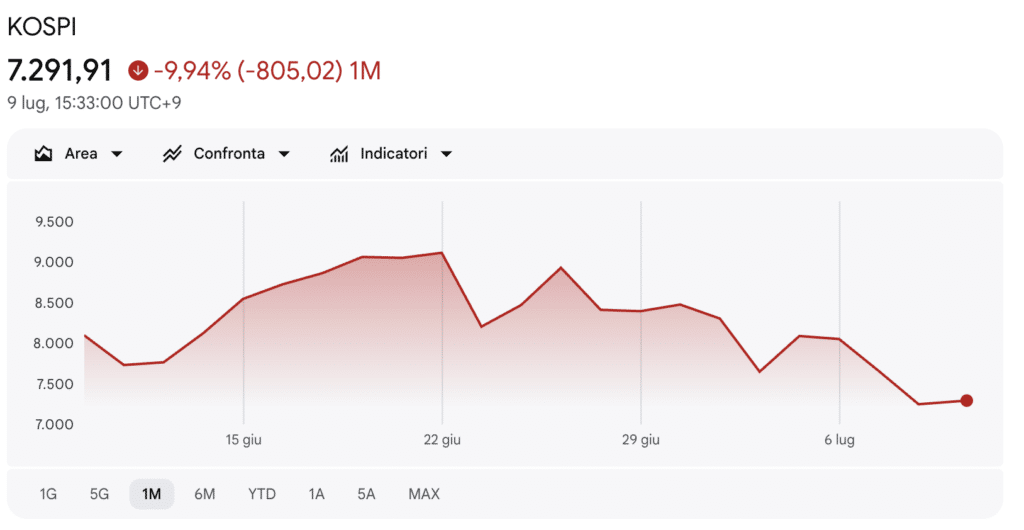1024x530 pixels.
Task: Open the Indicatori menu
Action: [x=391, y=154]
